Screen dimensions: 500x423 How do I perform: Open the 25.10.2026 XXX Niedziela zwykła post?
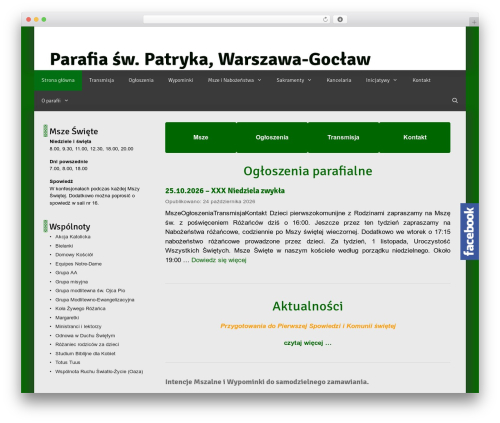tap(225, 191)
